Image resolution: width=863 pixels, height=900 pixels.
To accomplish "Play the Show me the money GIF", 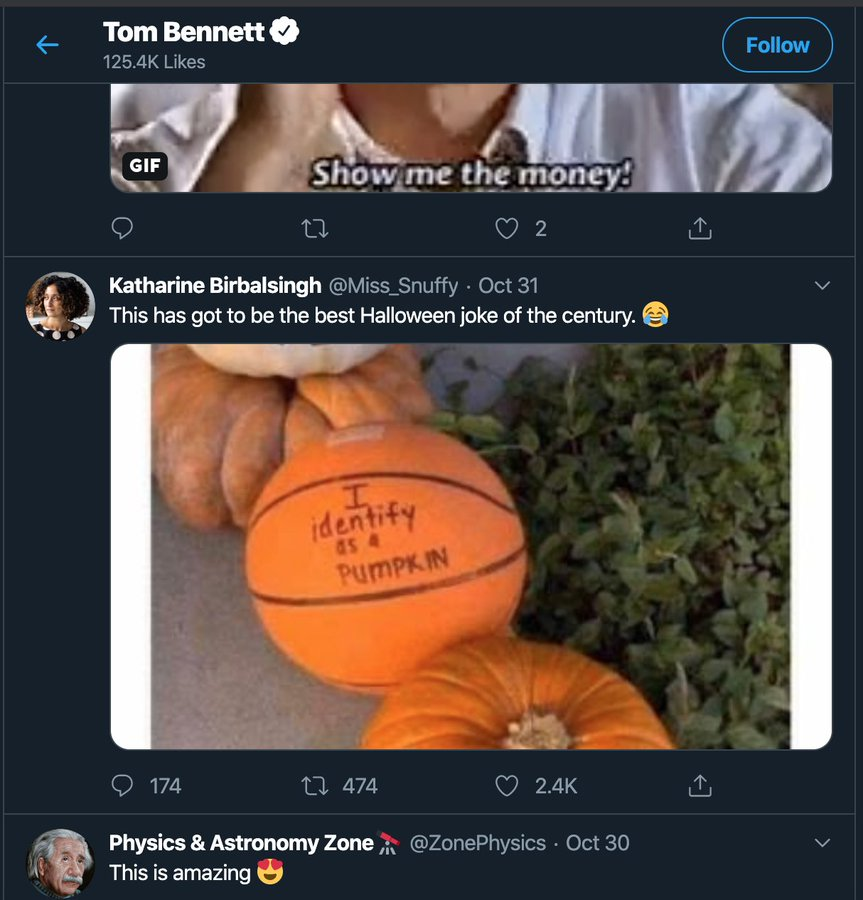I will click(x=470, y=138).
